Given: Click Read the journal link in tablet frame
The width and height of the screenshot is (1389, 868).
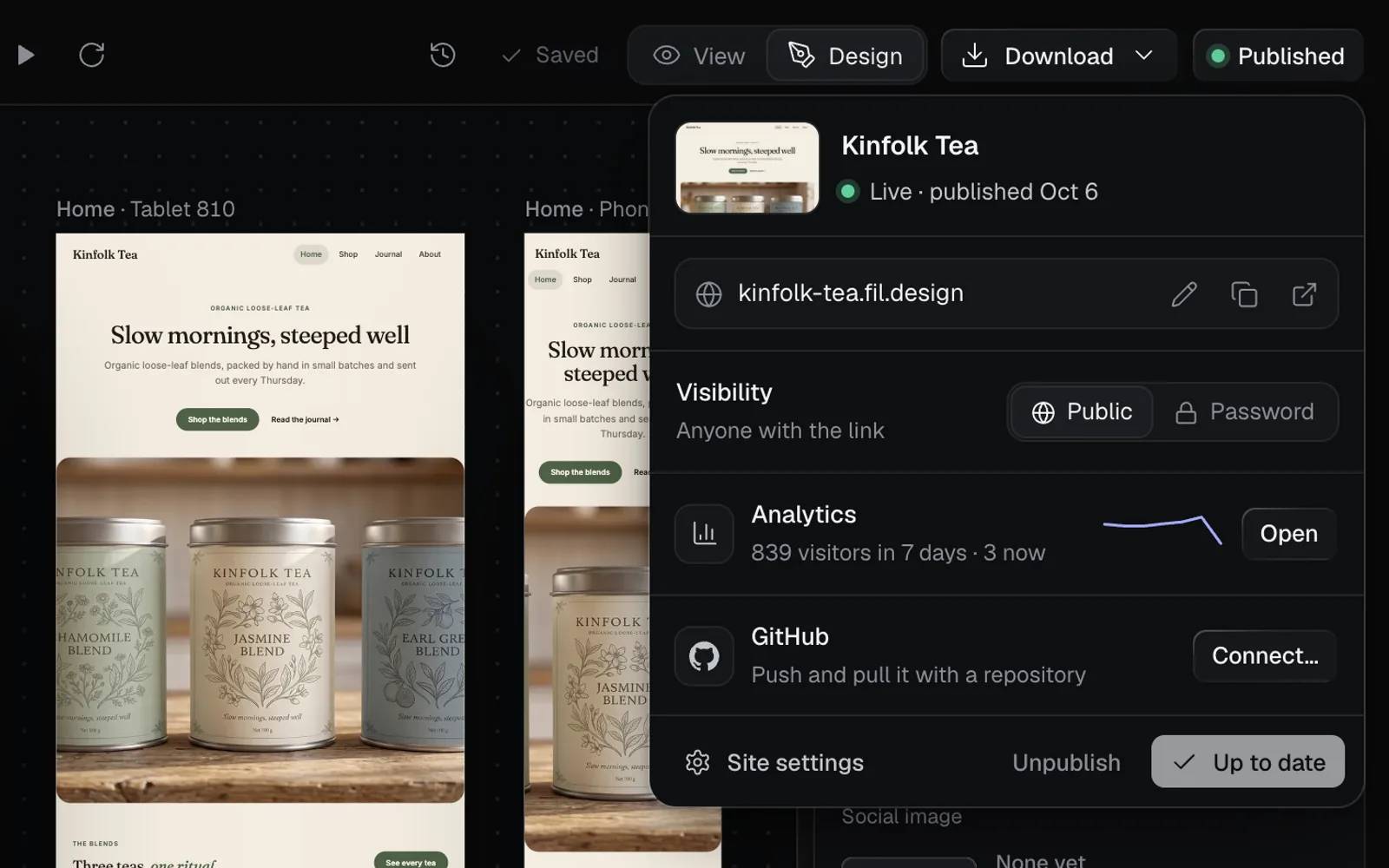Looking at the screenshot, I should 305,419.
